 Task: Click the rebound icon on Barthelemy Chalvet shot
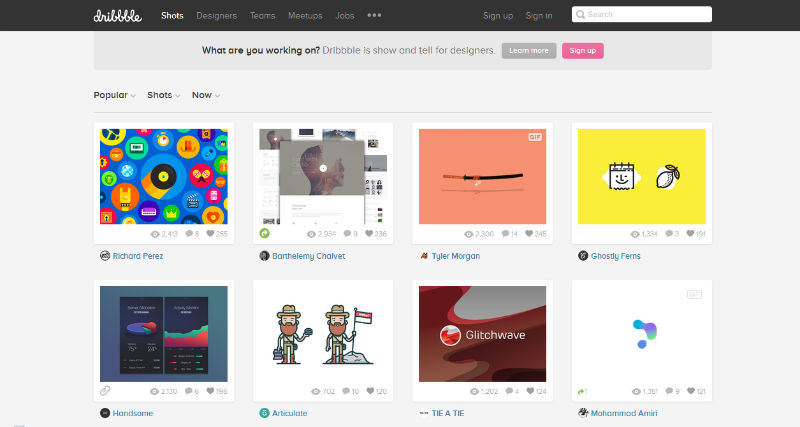coord(263,233)
